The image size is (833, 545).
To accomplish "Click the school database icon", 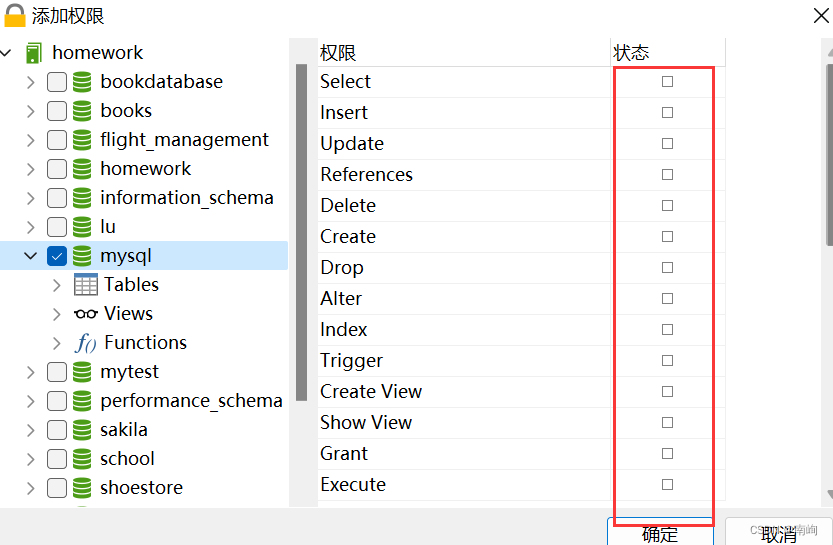I will 82,459.
